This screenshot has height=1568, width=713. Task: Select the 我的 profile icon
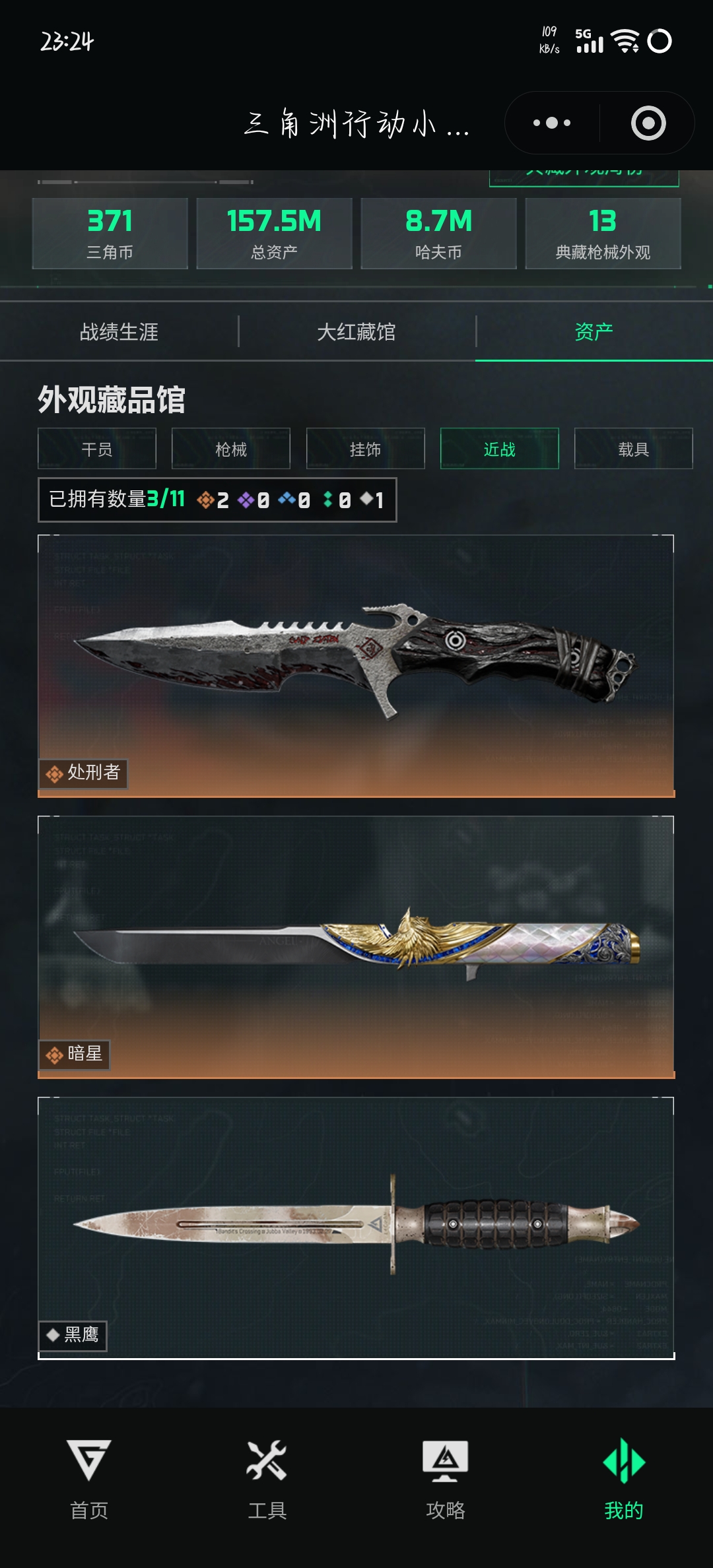[624, 1460]
